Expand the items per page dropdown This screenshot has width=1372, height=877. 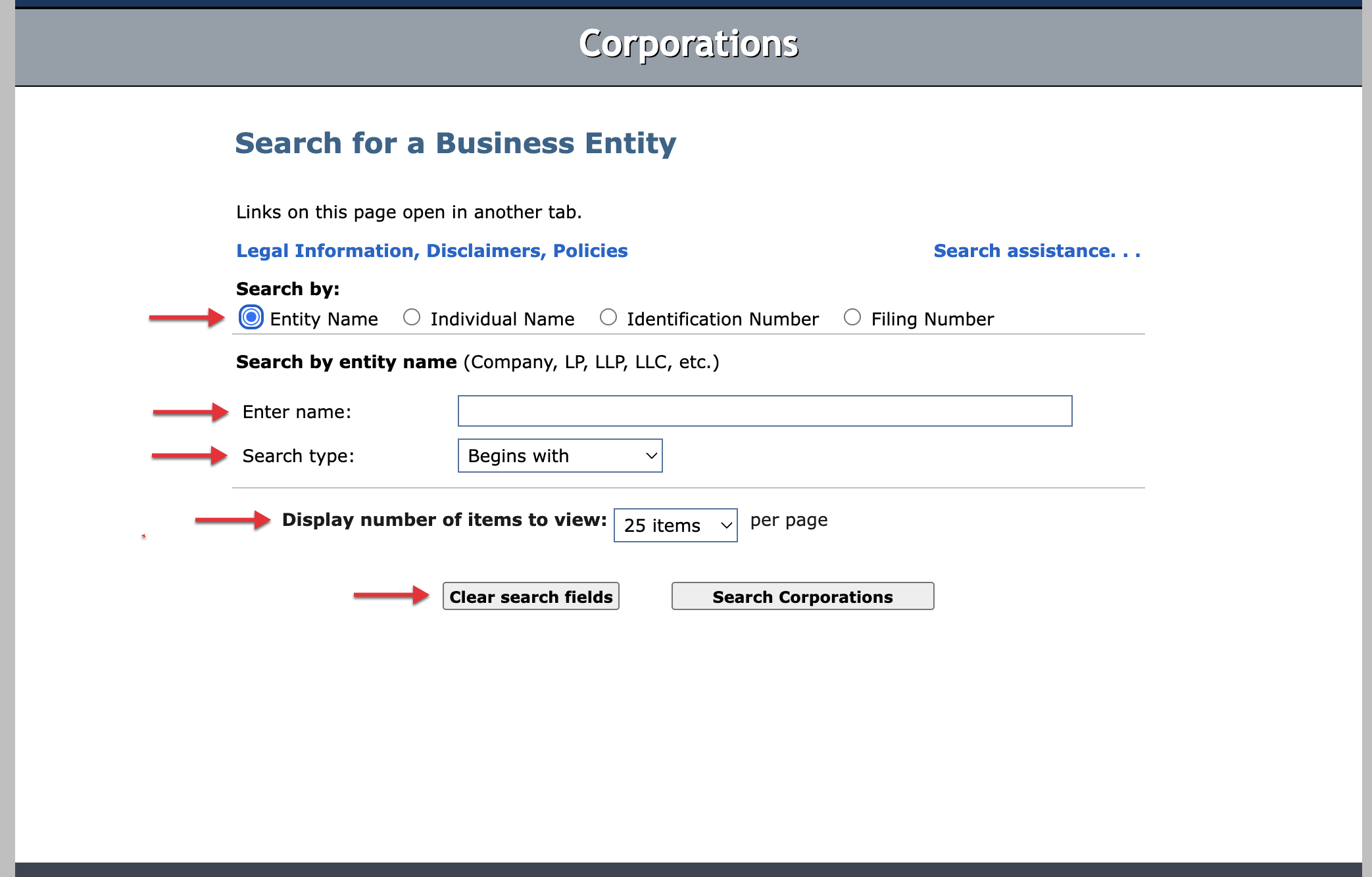675,525
